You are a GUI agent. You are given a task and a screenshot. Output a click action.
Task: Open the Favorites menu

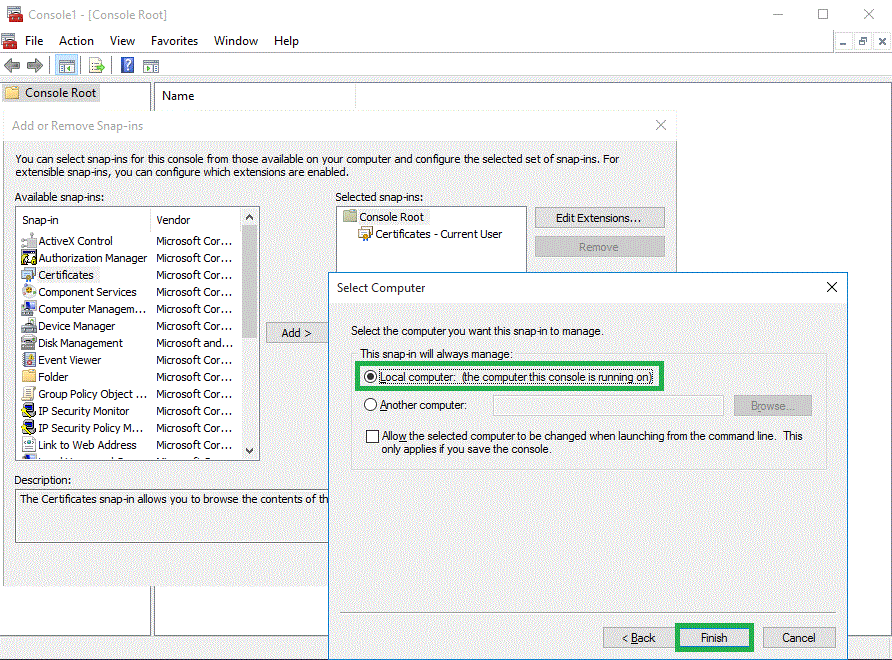pyautogui.click(x=174, y=41)
